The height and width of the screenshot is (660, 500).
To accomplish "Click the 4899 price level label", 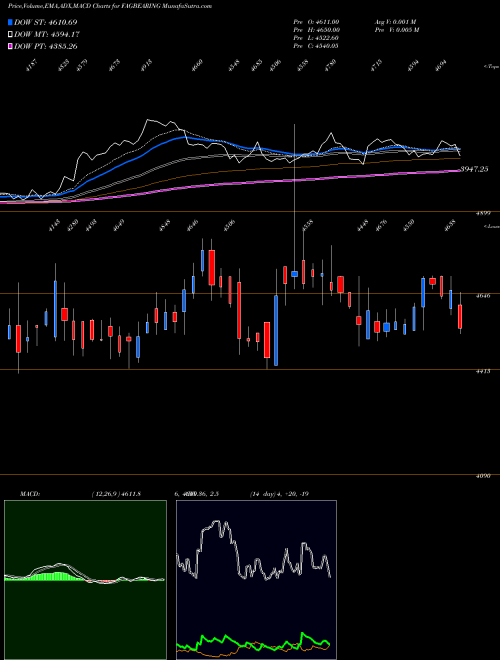I will click(x=483, y=214).
